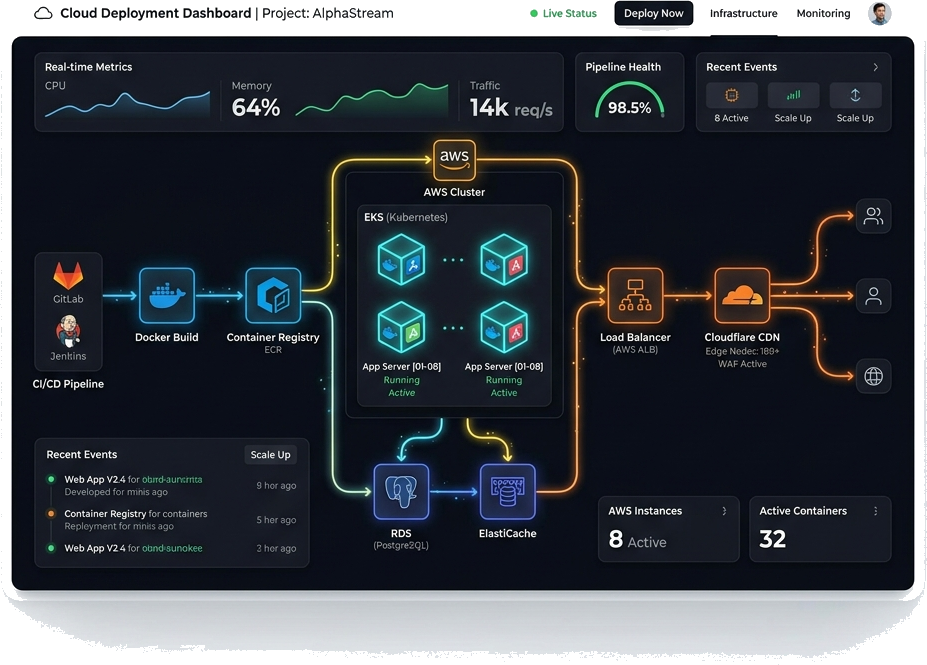Click the Real-time Metrics heading
927x665 pixels.
pos(88,67)
